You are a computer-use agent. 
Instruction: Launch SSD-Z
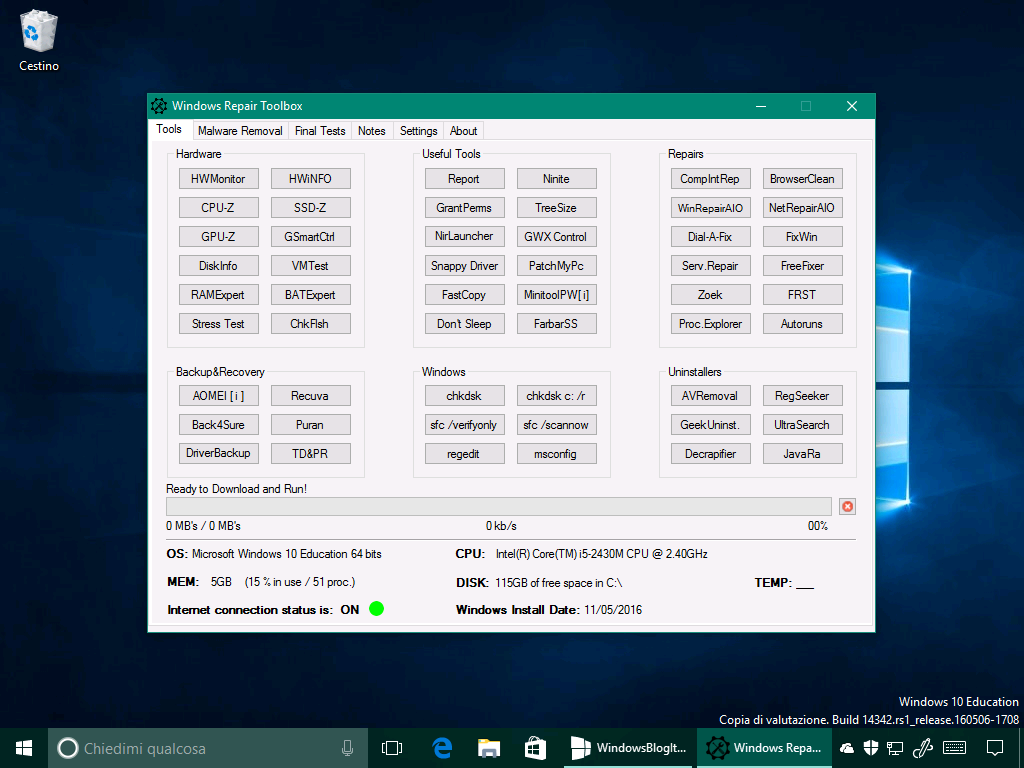point(310,208)
